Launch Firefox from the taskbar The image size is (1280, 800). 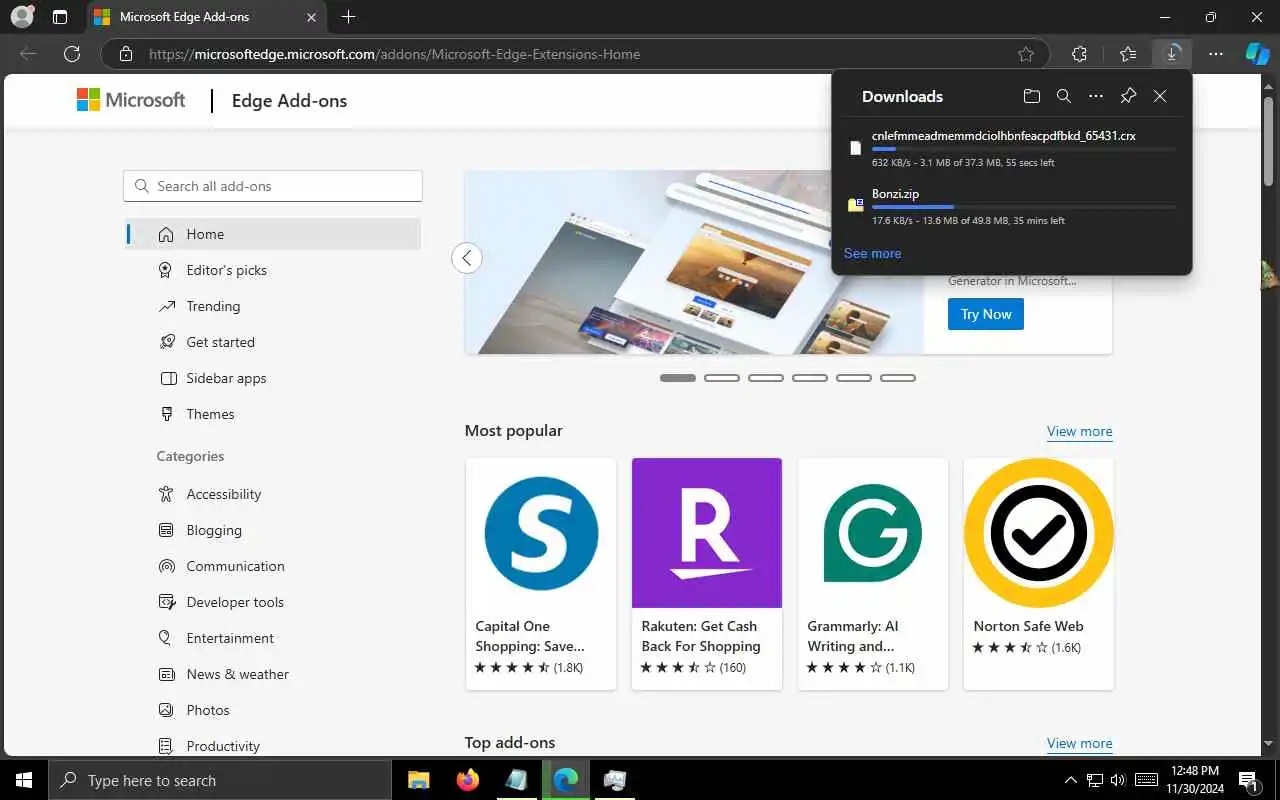point(467,780)
